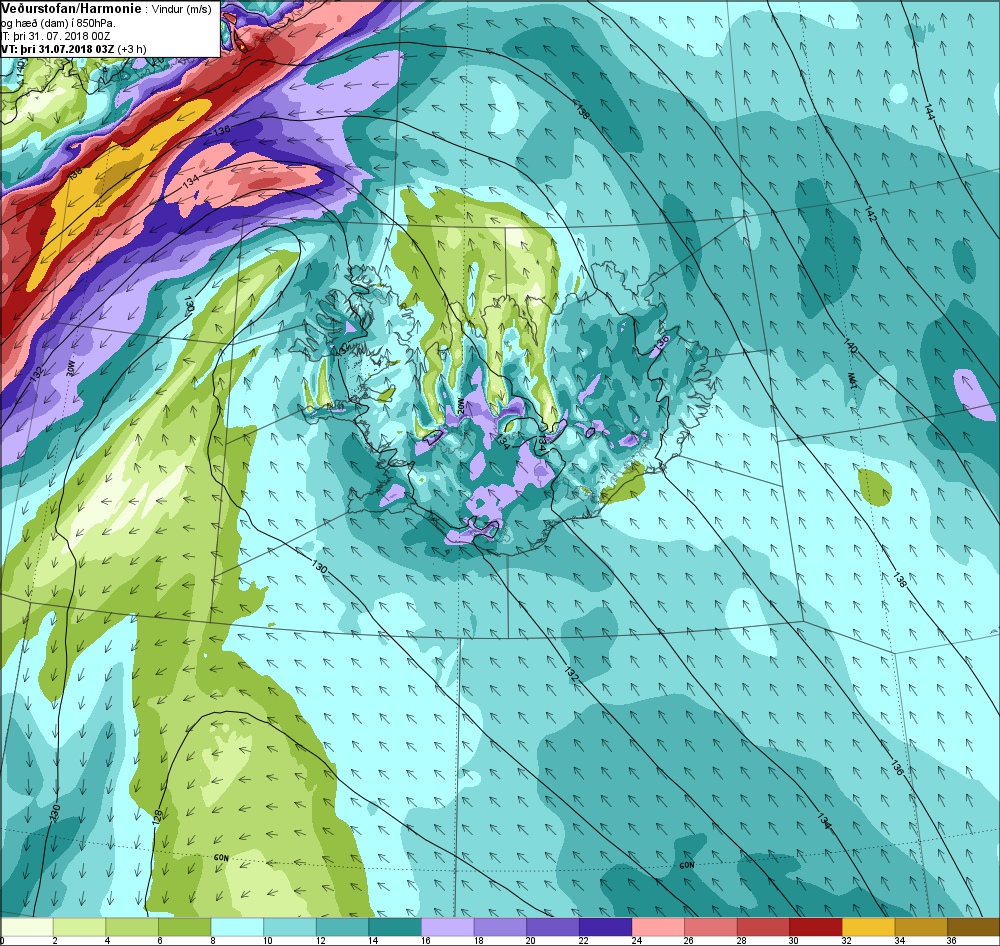Click the legend tick value '32'
Image resolution: width=1000 pixels, height=946 pixels.
click(x=846, y=940)
